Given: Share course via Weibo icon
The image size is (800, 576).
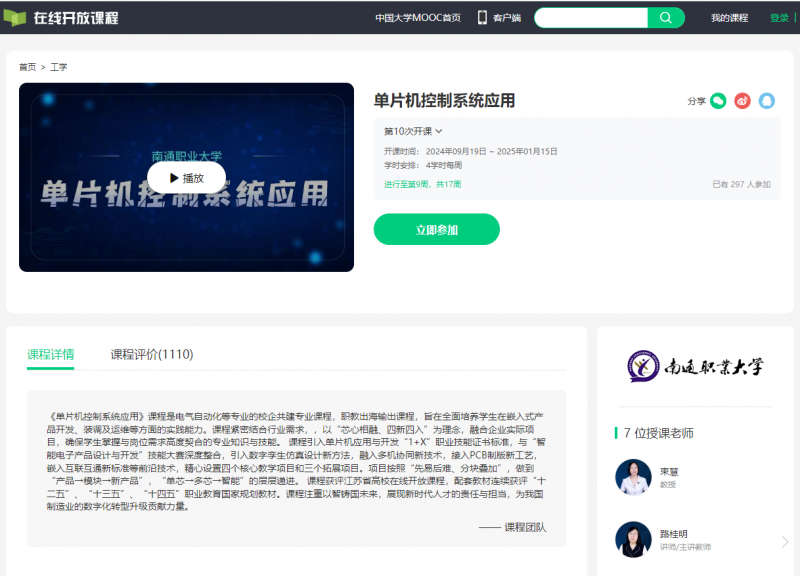Looking at the screenshot, I should (742, 101).
